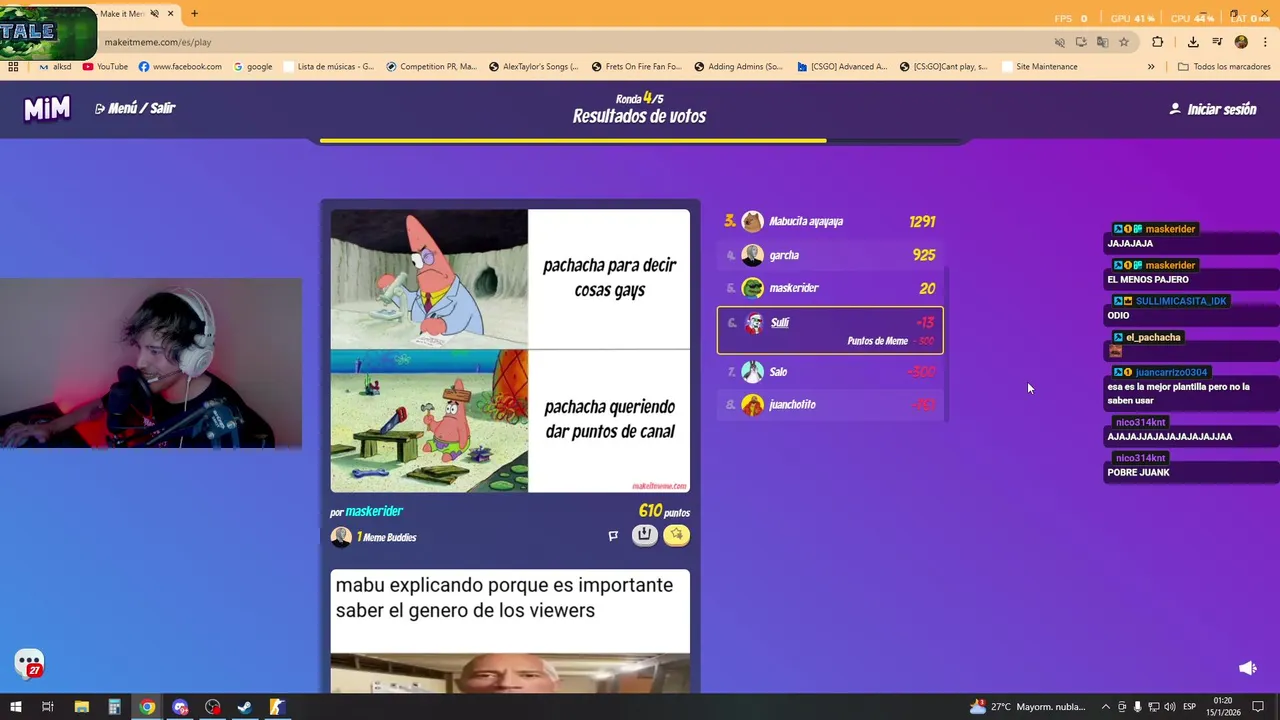Open maskerider author link under meme
1280x720 pixels.
click(x=374, y=511)
